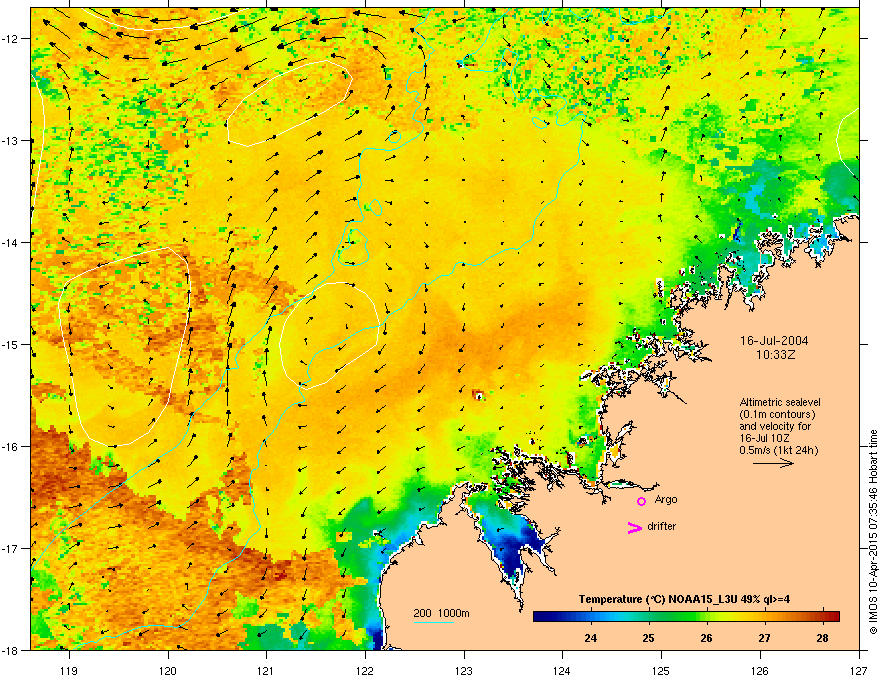880x680 pixels.
Task: Click the 25 colorbar tick label
Action: (x=648, y=638)
